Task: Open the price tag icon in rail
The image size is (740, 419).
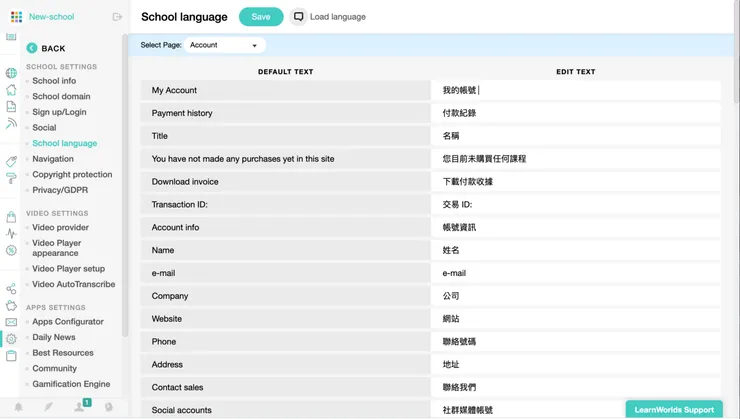Action: (x=11, y=162)
